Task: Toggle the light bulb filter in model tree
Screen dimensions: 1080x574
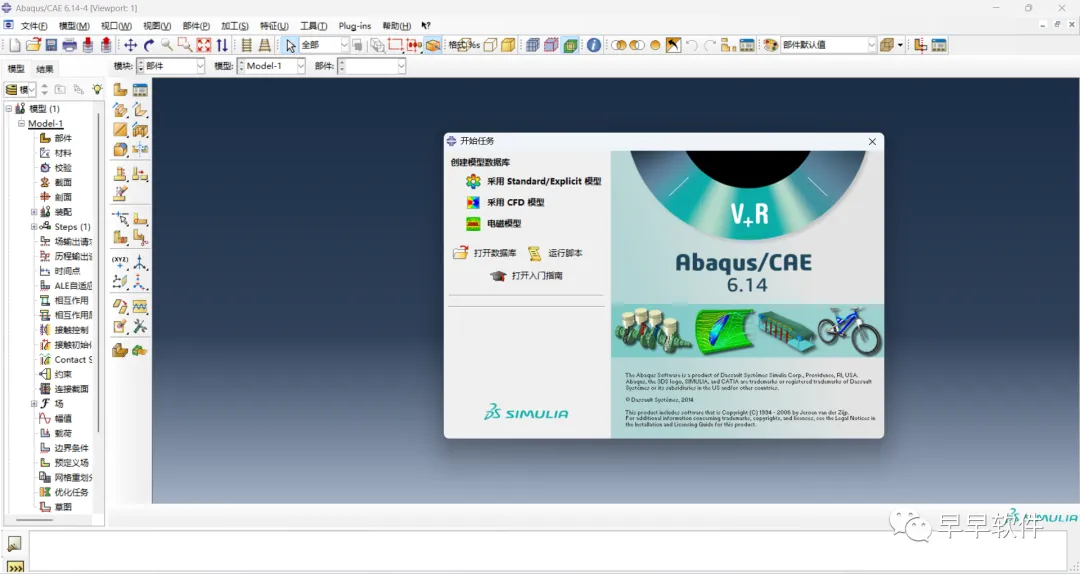Action: tap(97, 90)
